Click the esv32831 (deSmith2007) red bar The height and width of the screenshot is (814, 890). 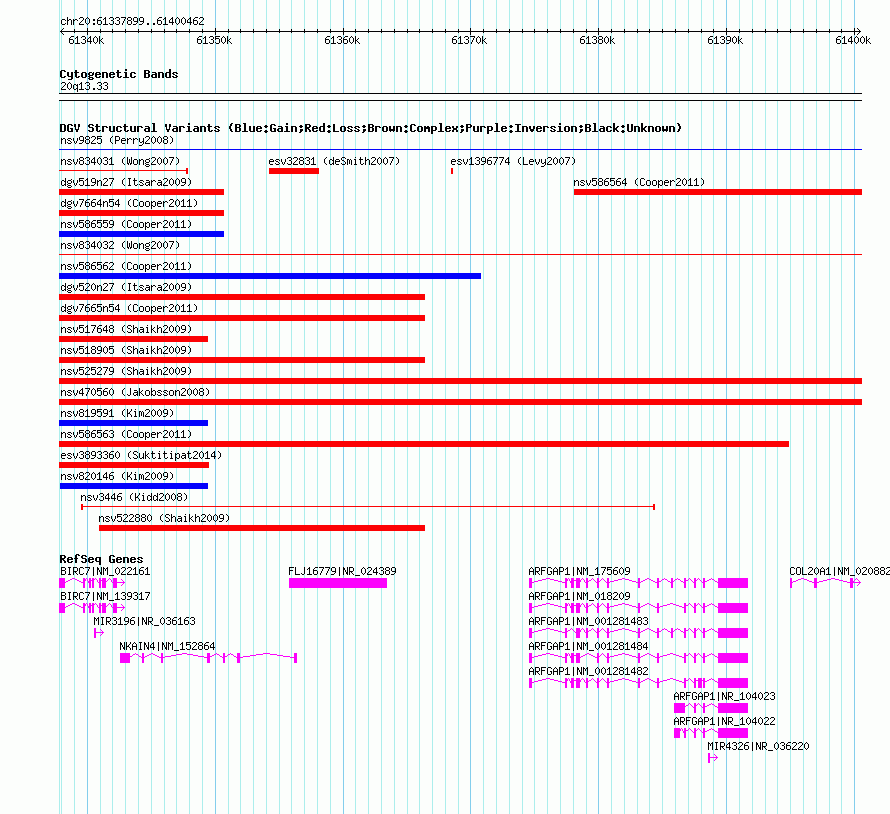[293, 171]
